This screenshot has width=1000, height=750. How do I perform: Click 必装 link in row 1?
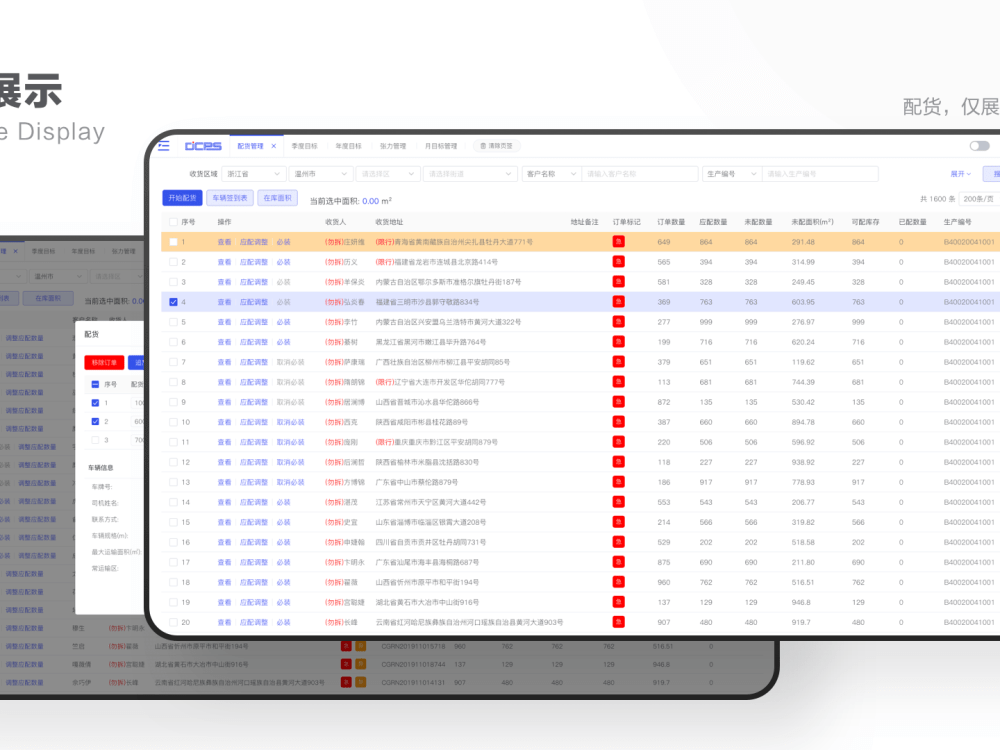[283, 242]
